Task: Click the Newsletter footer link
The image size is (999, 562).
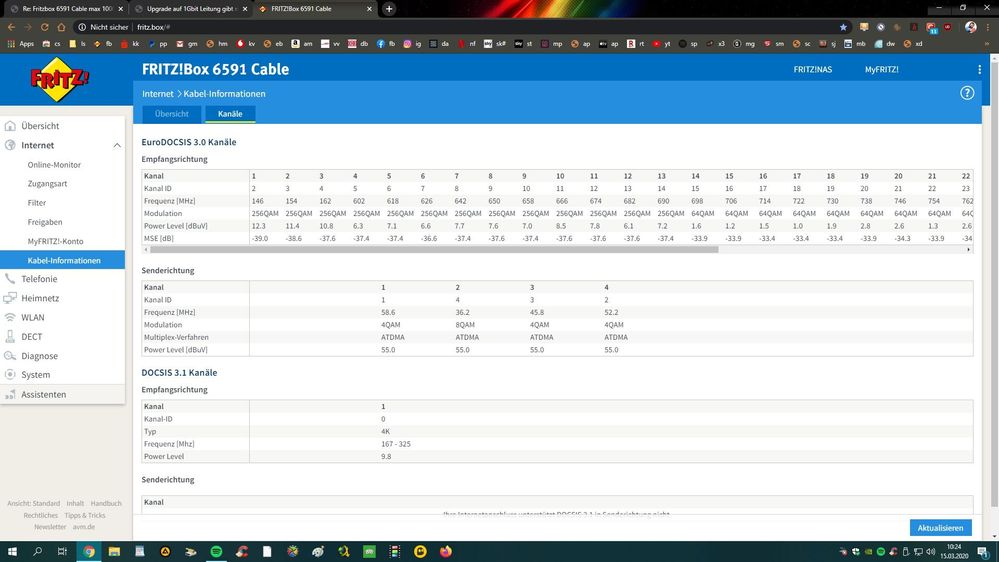Action: coord(50,527)
